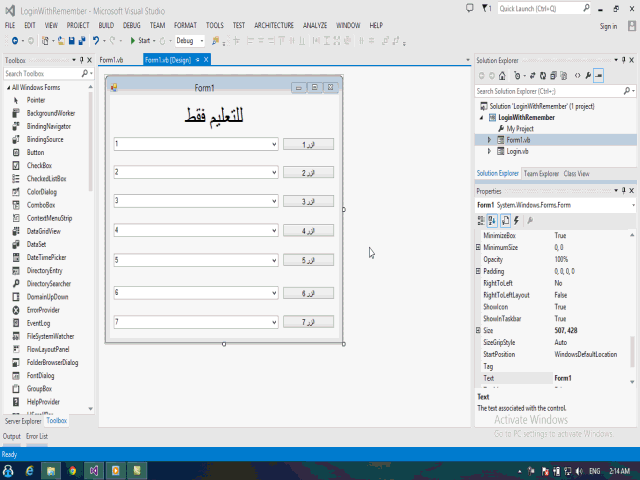Select the CheckBox control in Toolbox
The width and height of the screenshot is (640, 480).
[x=39, y=165]
